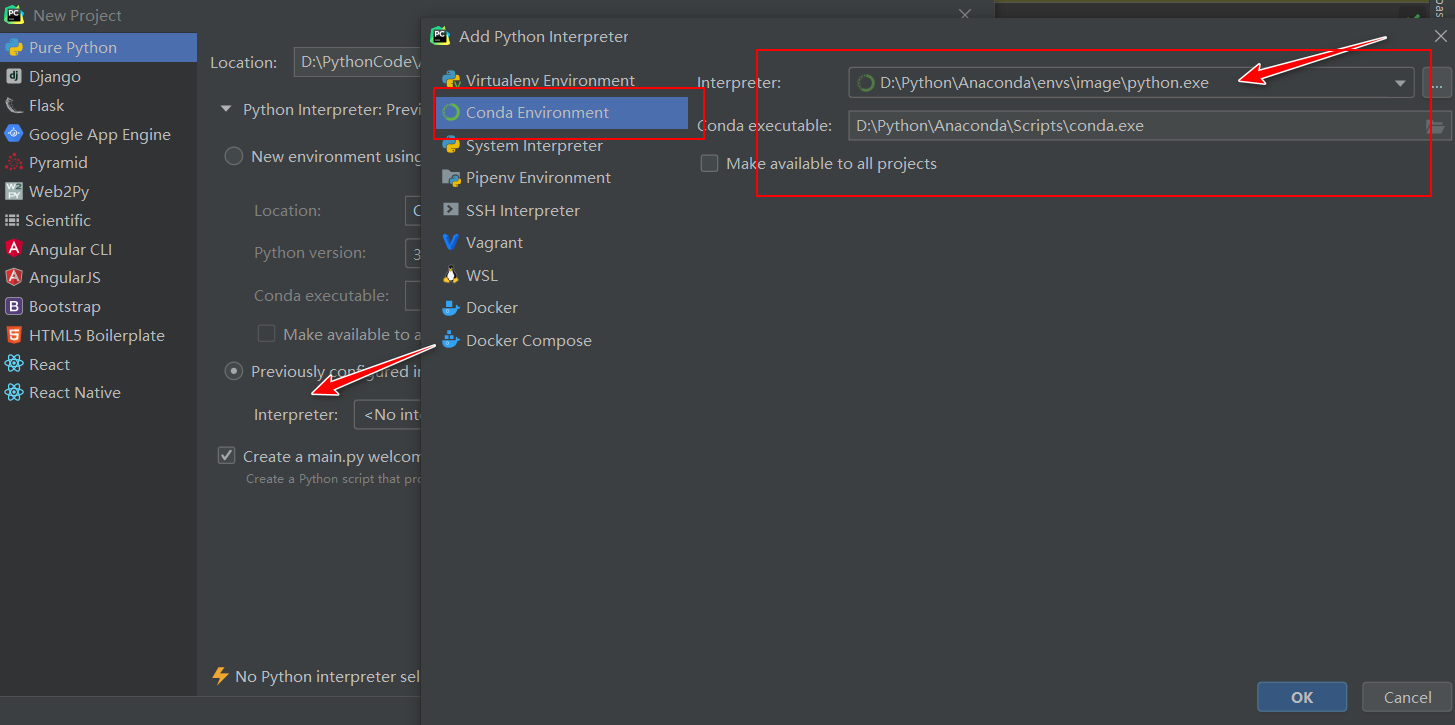Select Conda Environment in the list
Screen dimensions: 1455x725
tap(562, 112)
